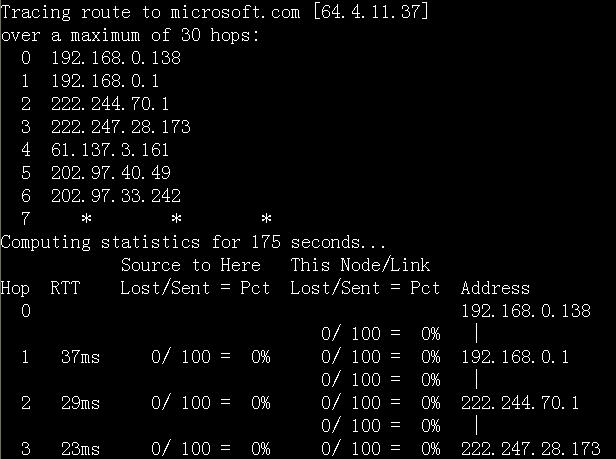Click the address 202.97.40.49
The image size is (616, 459).
(111, 173)
